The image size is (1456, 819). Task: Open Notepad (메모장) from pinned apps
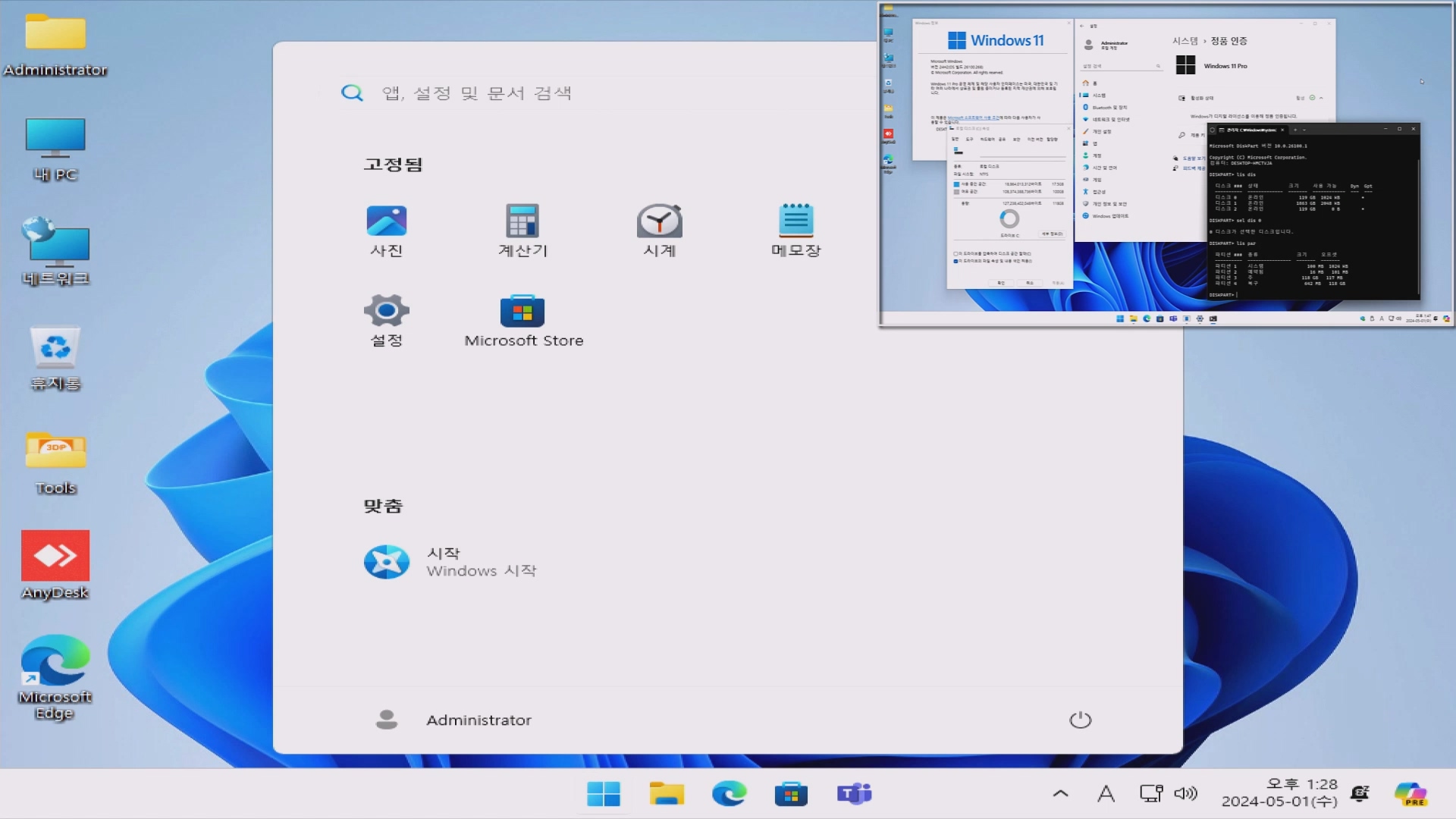(x=795, y=221)
